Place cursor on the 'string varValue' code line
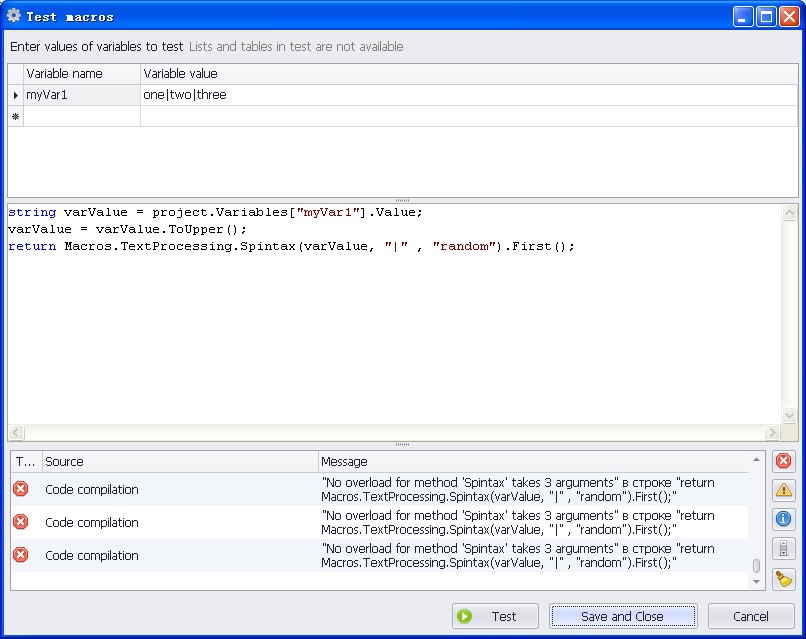Screen dimensions: 806x639 point(215,212)
